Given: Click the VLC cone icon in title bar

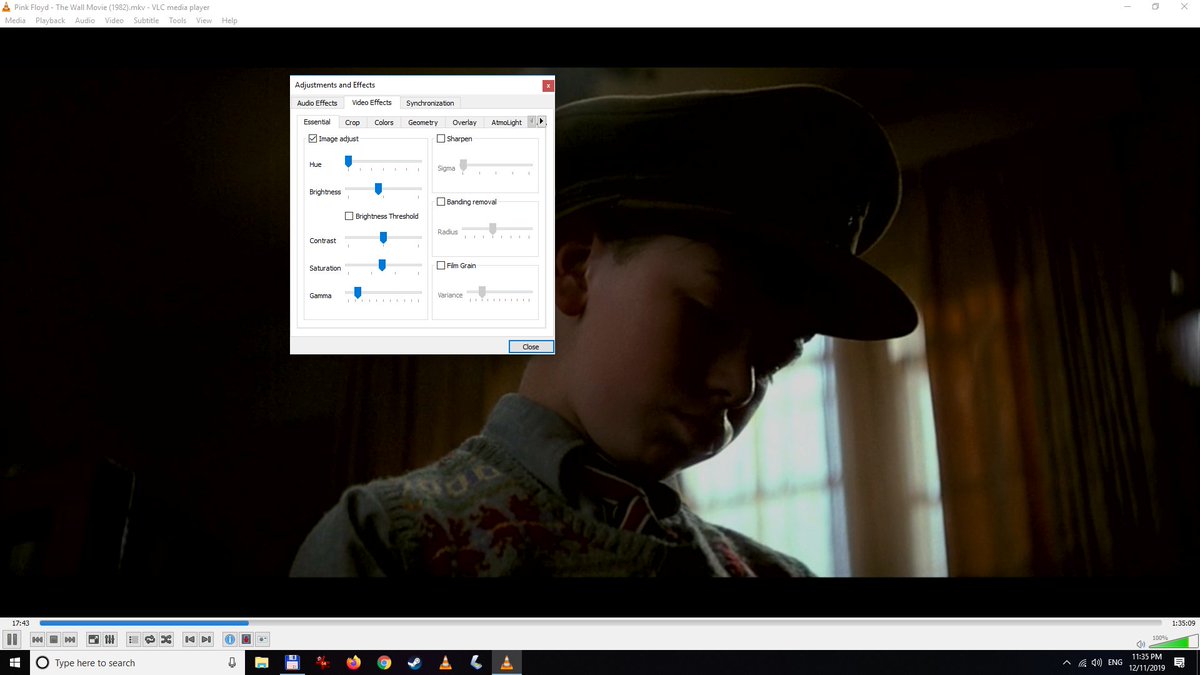Looking at the screenshot, I should 7,7.
